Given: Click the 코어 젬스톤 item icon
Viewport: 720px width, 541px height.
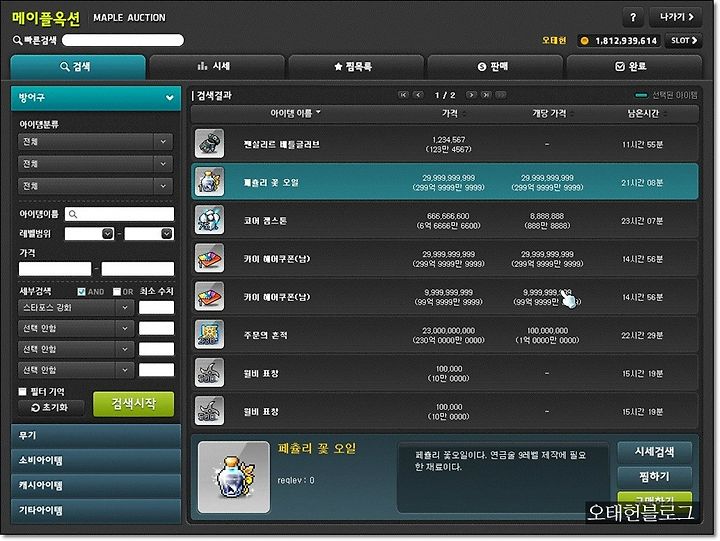Looking at the screenshot, I should tap(209, 220).
